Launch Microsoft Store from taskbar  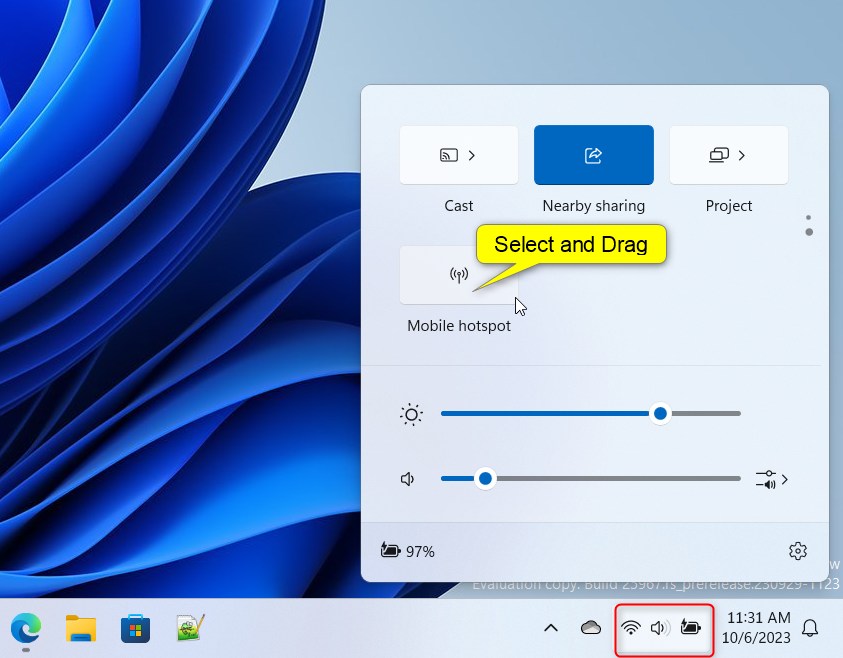[x=135, y=628]
